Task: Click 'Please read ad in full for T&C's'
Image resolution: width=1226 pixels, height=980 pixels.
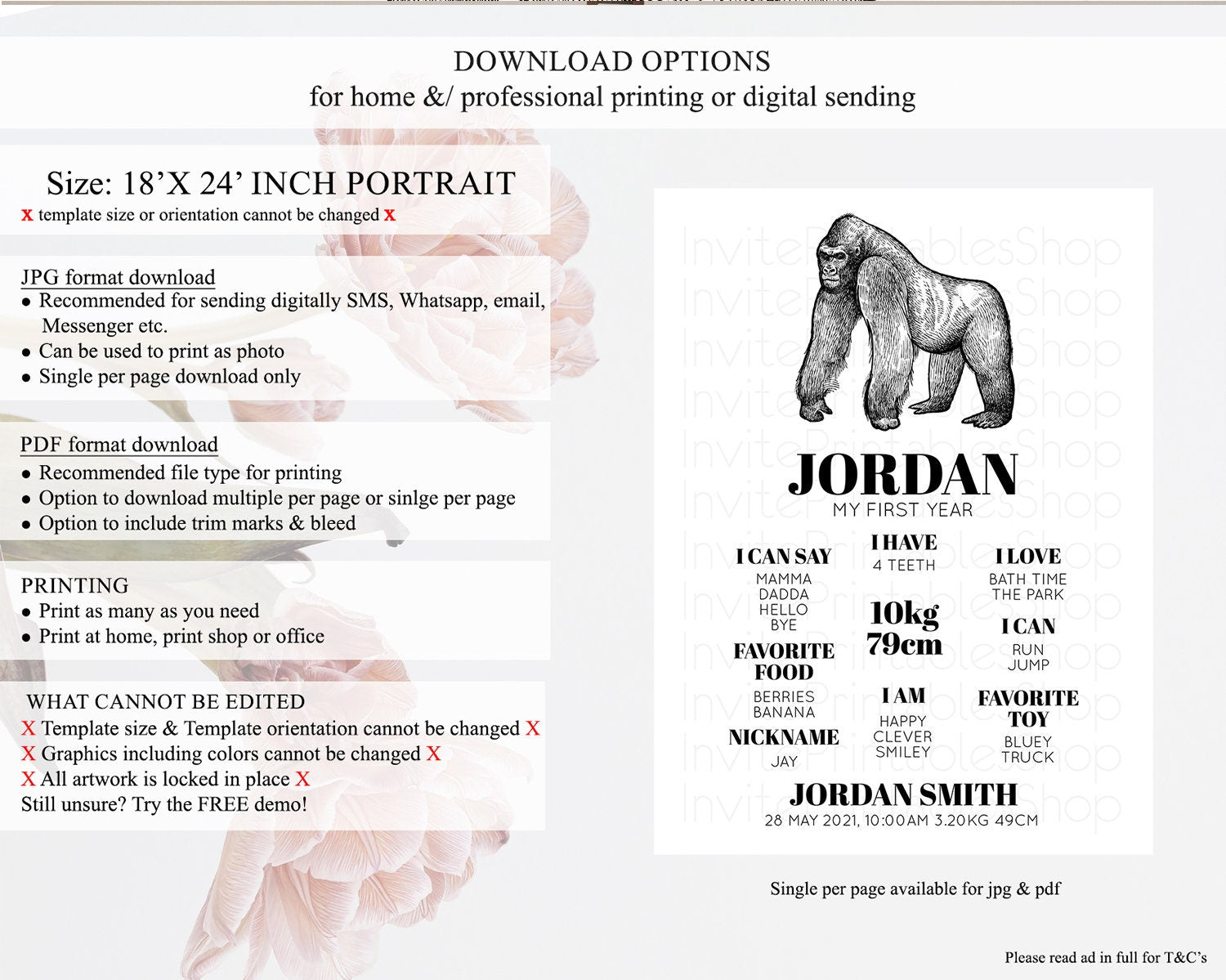Action: pos(1105,957)
